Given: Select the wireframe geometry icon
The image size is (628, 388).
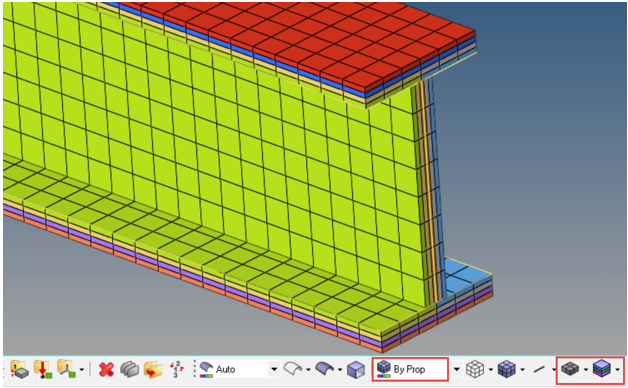Looking at the screenshot, I should 293,368.
